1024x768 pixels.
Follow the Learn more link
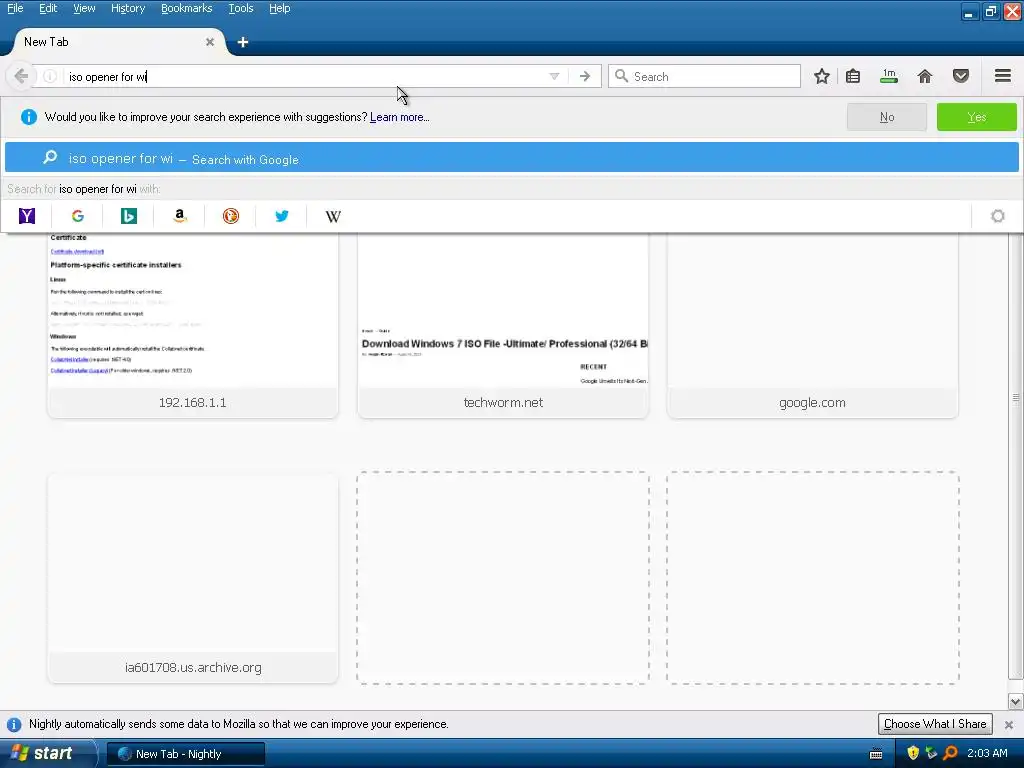click(x=400, y=118)
